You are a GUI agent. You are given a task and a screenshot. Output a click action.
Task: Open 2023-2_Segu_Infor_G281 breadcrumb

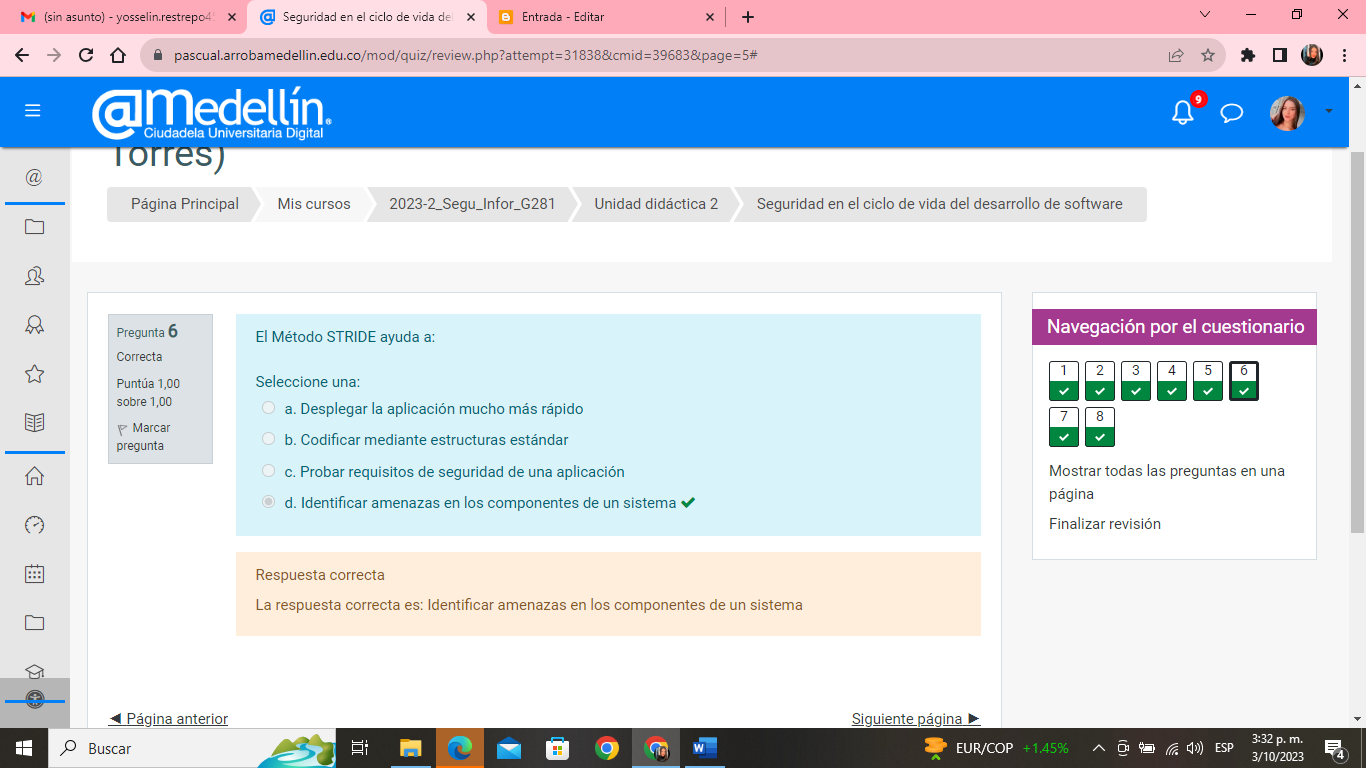[x=472, y=204]
